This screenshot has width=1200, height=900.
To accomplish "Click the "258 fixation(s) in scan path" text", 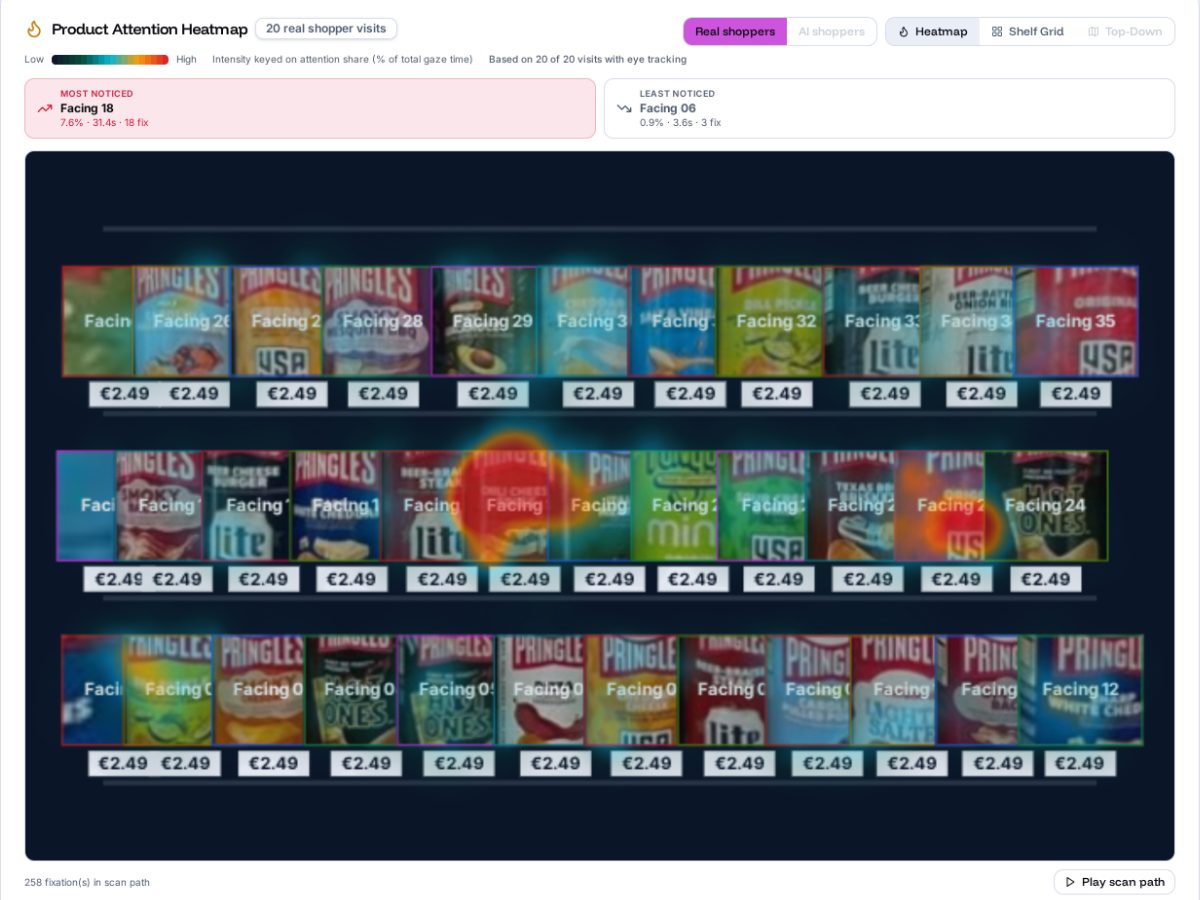I will (87, 882).
